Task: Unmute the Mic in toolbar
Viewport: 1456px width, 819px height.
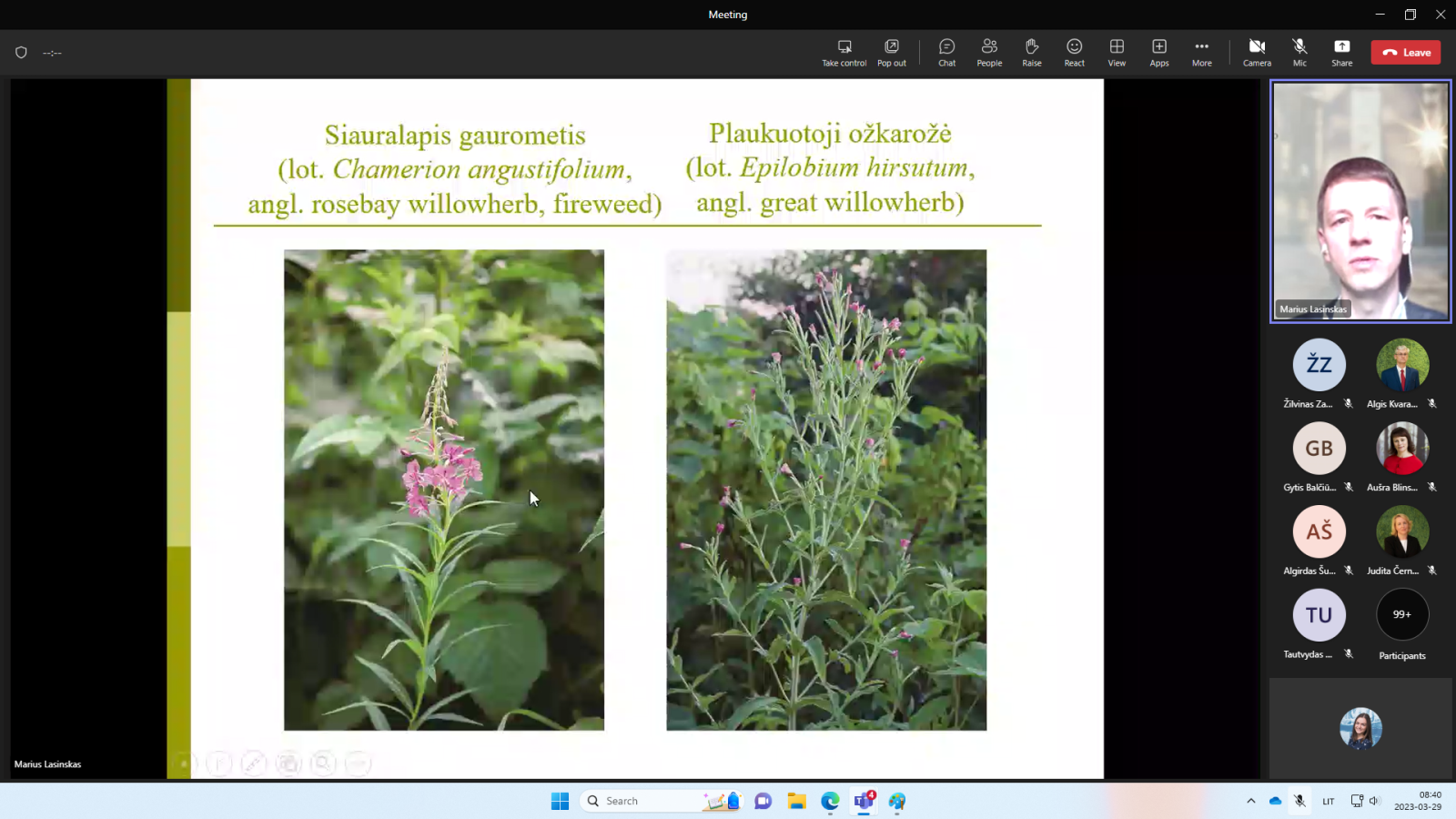Action: 1299,52
